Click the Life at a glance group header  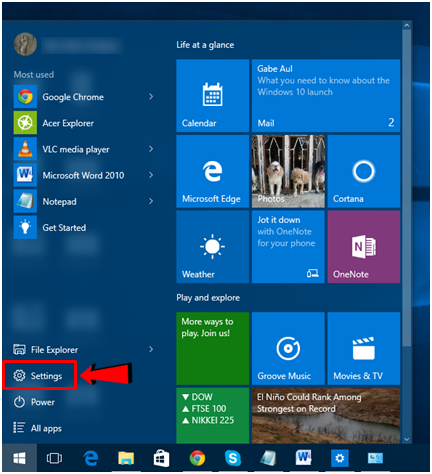pyautogui.click(x=205, y=45)
